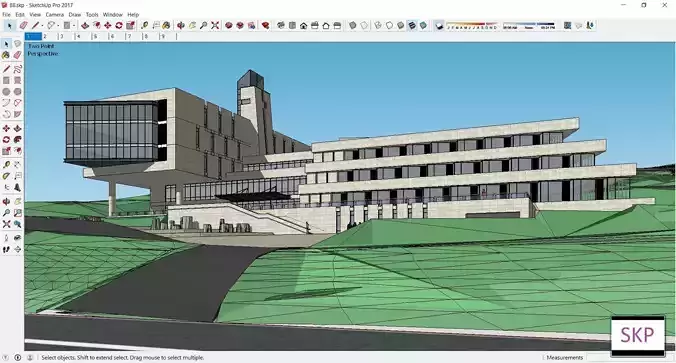The height and width of the screenshot is (363, 676).
Task: Activate Orbit tool in the top toolbar
Action: pyautogui.click(x=181, y=25)
